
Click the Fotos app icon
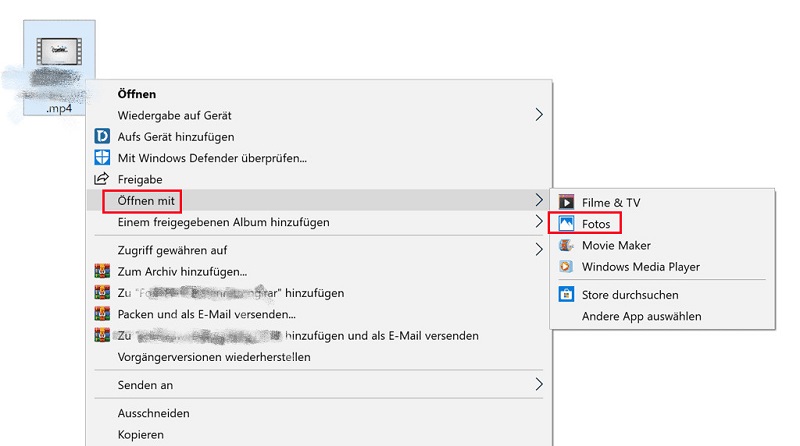566,224
